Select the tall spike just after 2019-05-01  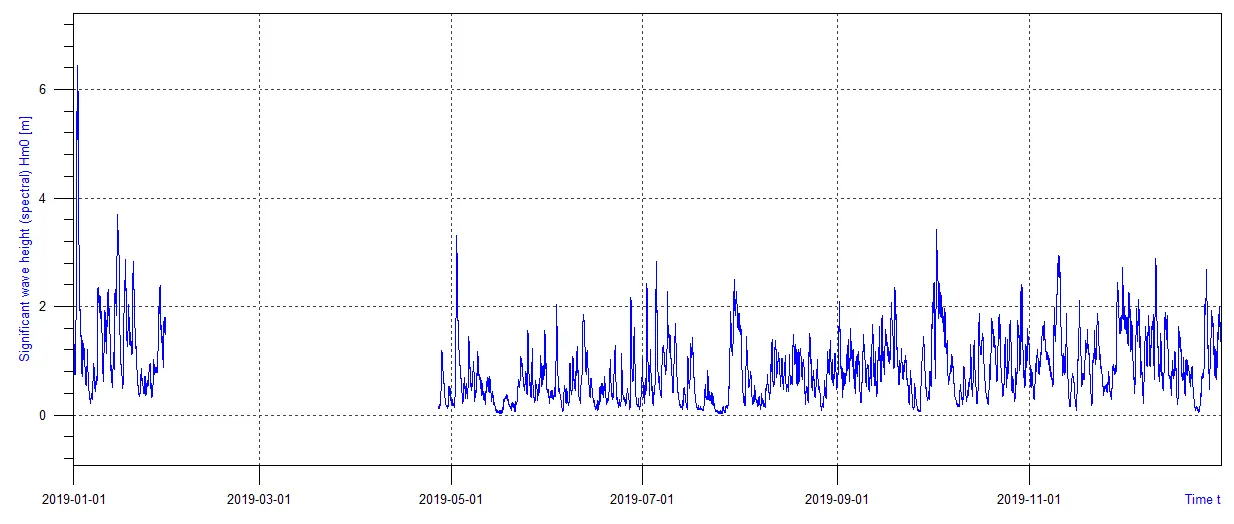pos(456,238)
